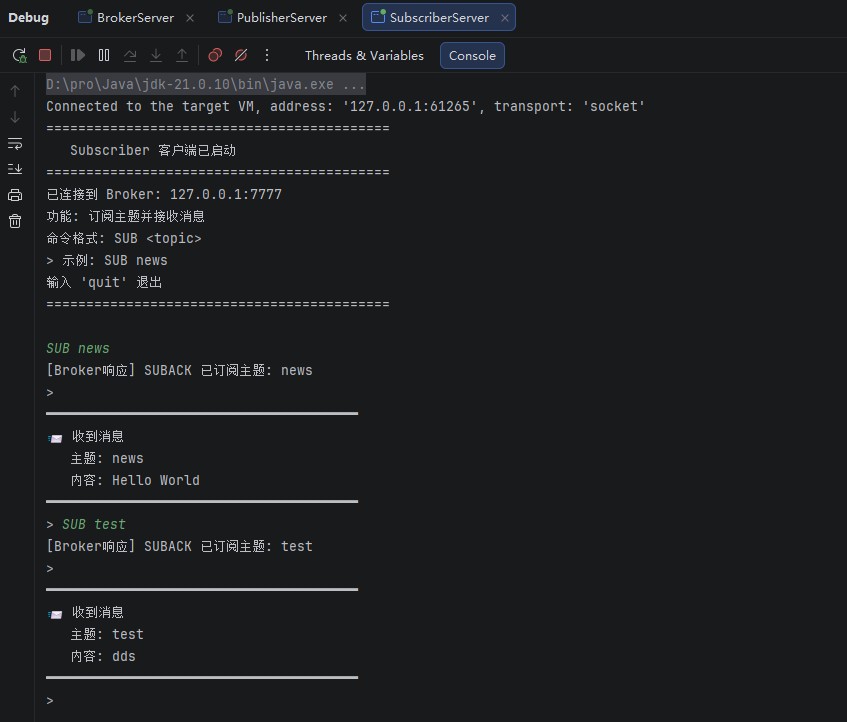Stop the running debug process
This screenshot has height=722, width=847.
[x=45, y=55]
